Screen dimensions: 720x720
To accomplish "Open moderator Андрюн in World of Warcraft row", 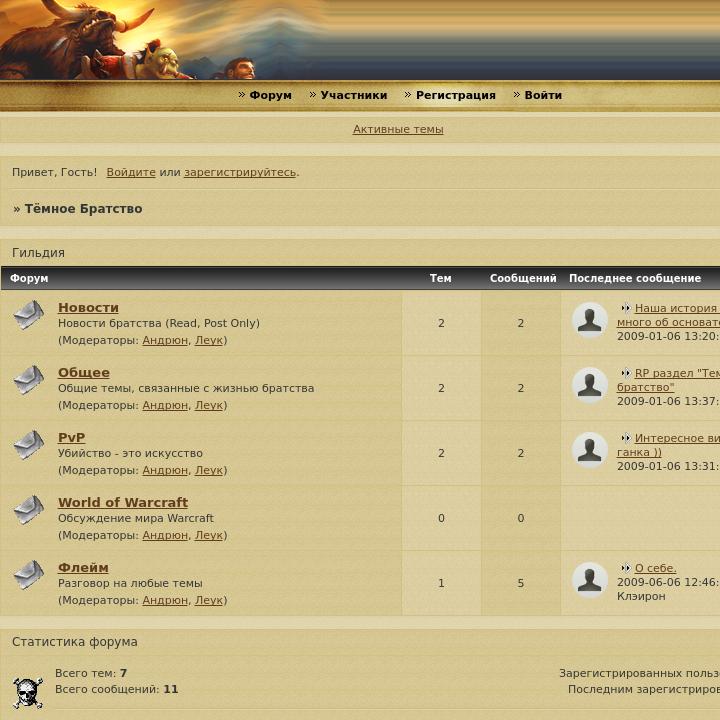I will click(x=165, y=535).
